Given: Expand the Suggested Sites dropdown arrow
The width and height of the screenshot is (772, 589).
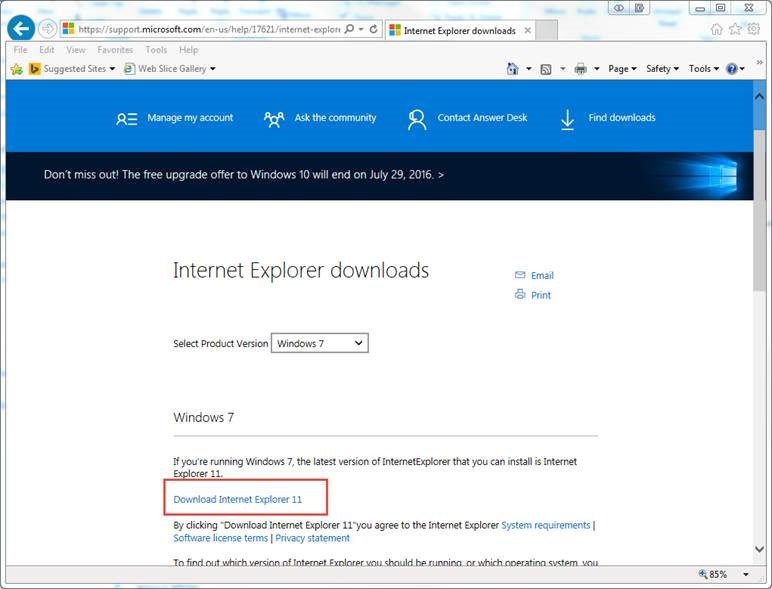Looking at the screenshot, I should 112,69.
